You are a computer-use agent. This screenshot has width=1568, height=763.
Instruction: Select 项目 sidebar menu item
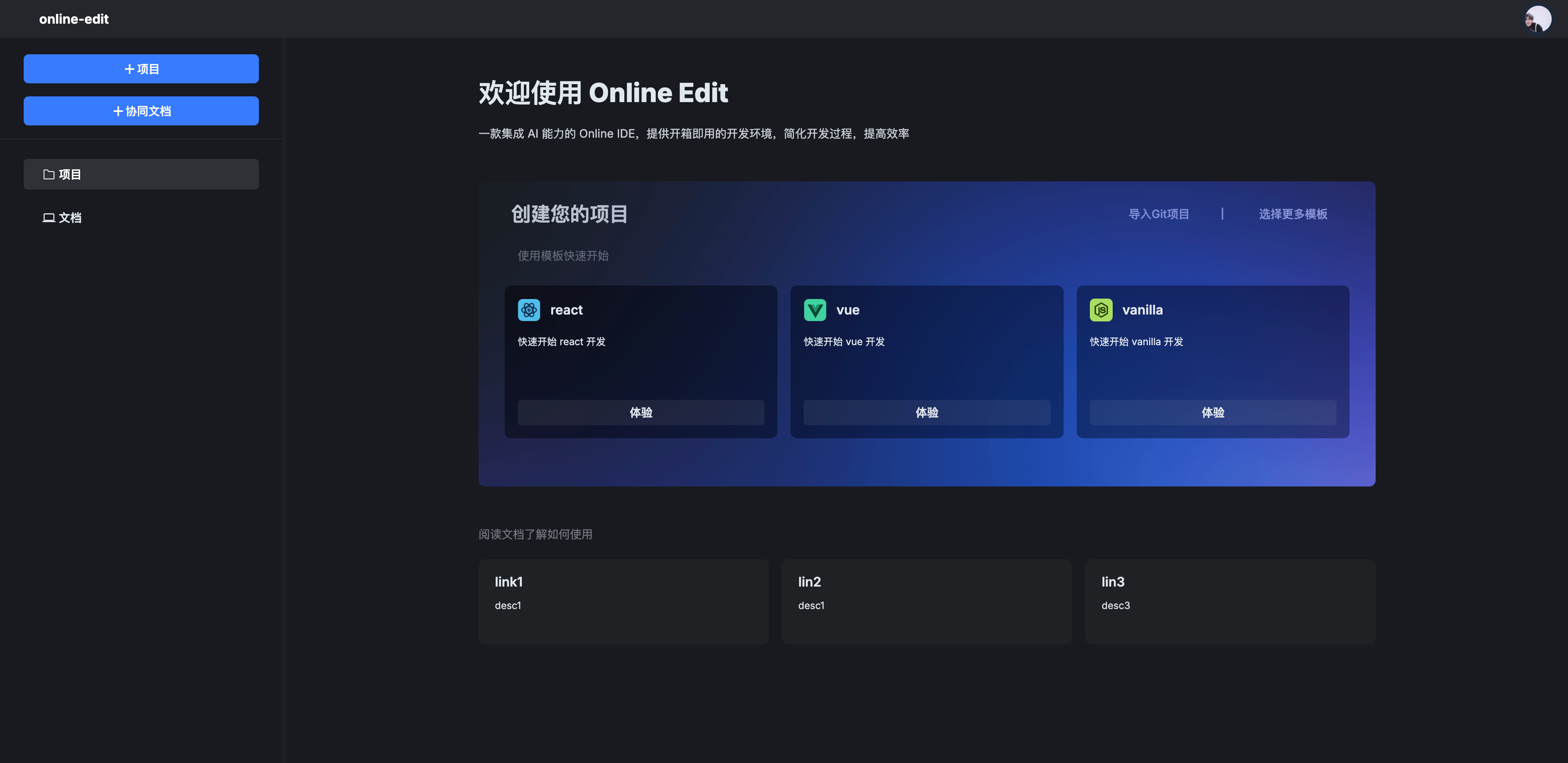(140, 175)
